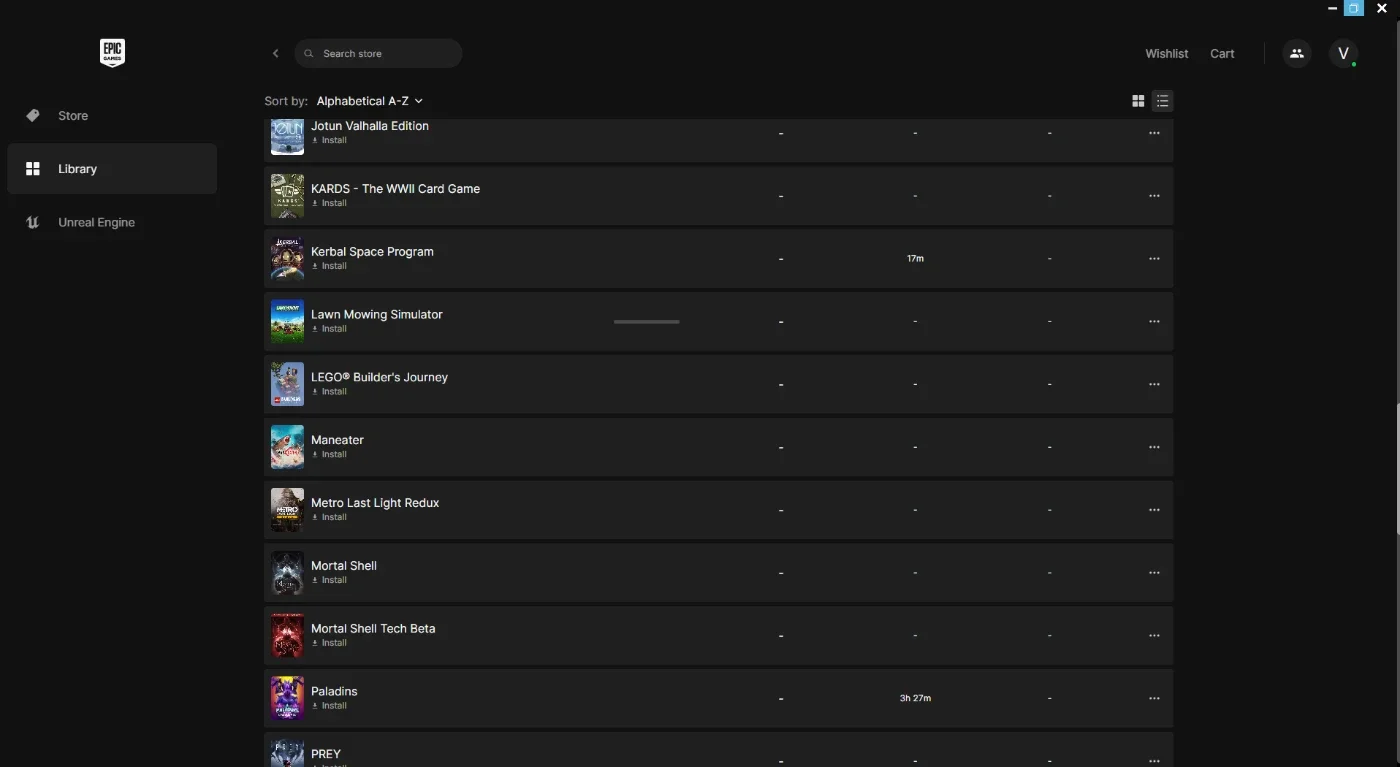Open options menu for Lawn Mowing Simulator
Image resolution: width=1400 pixels, height=767 pixels.
pyautogui.click(x=1154, y=322)
